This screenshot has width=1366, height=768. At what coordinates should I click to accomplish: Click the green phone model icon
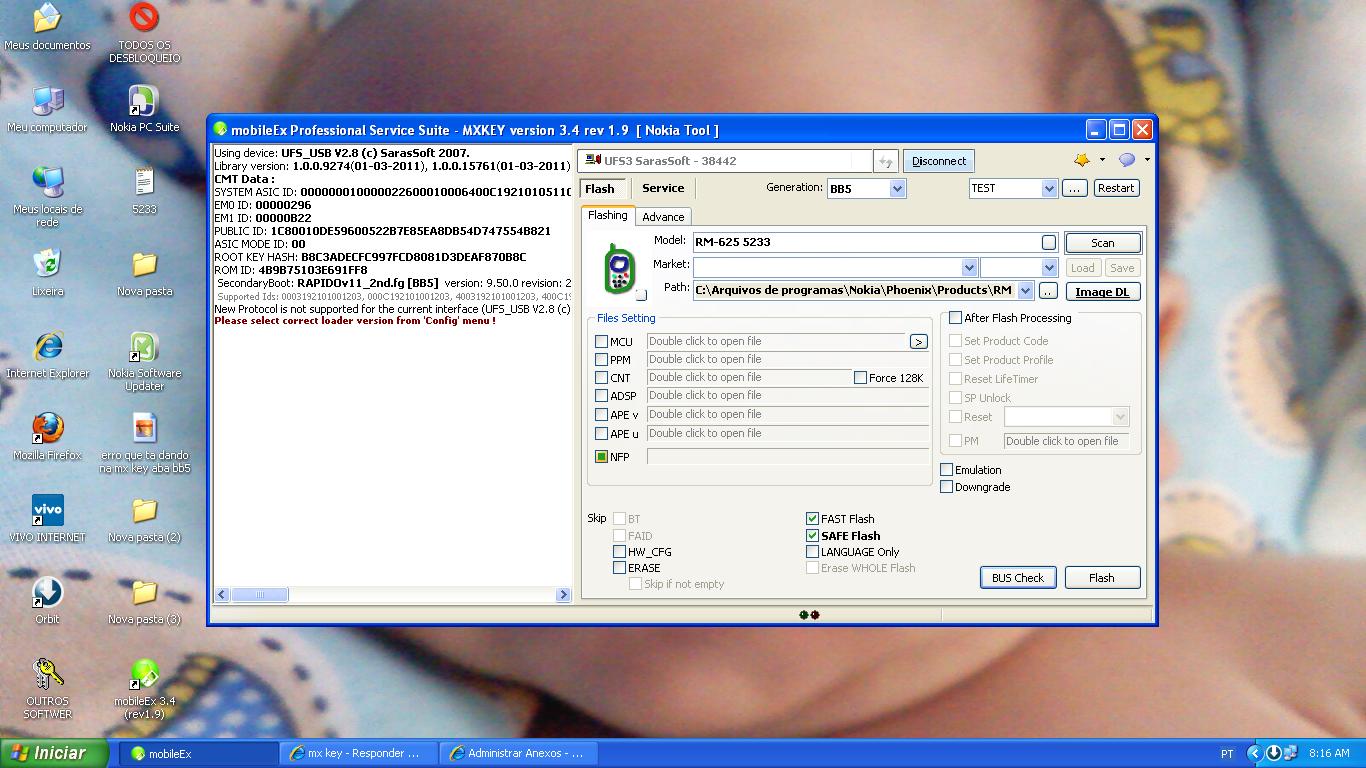(x=619, y=268)
